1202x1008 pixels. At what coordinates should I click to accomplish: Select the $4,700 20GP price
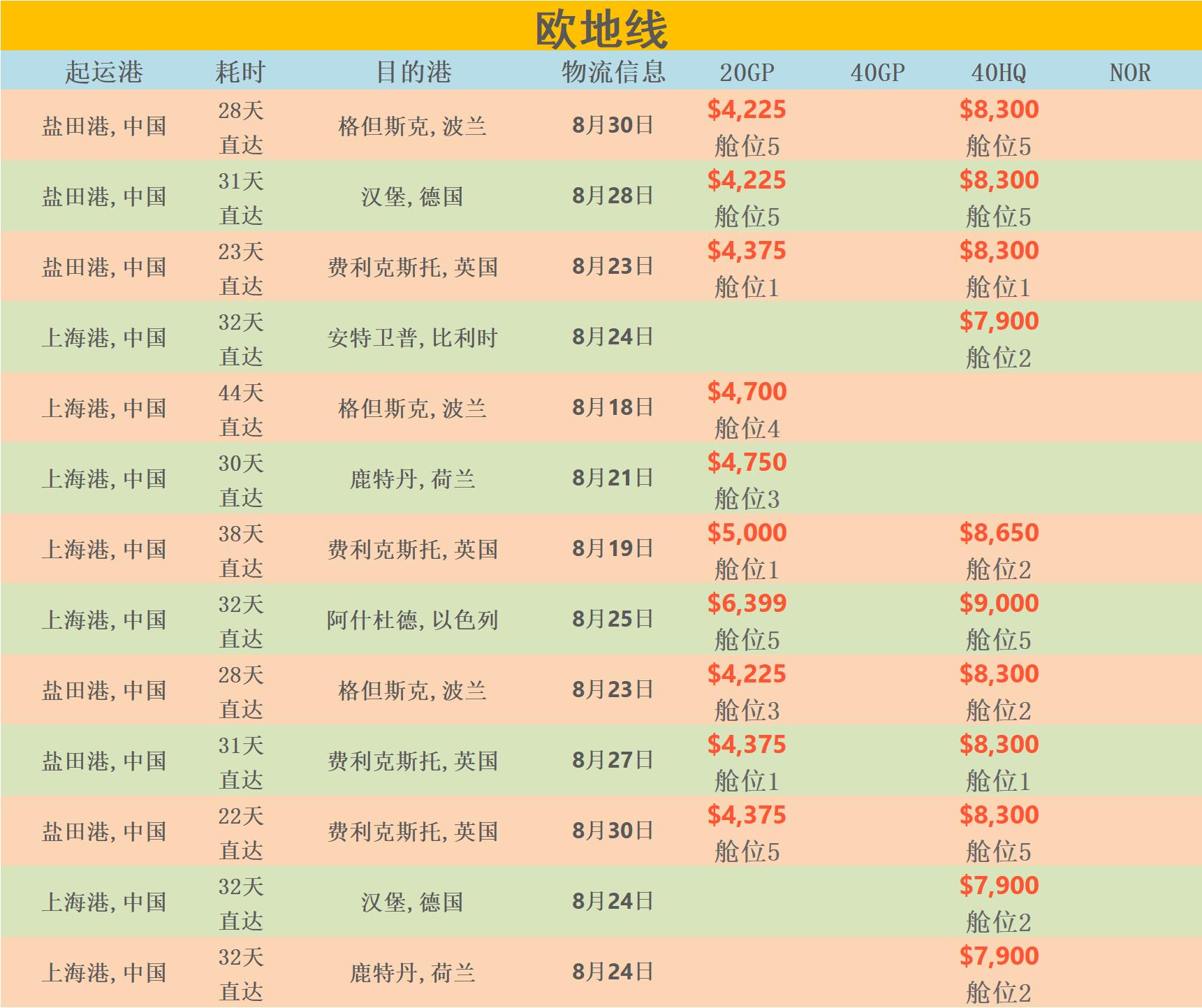747,392
